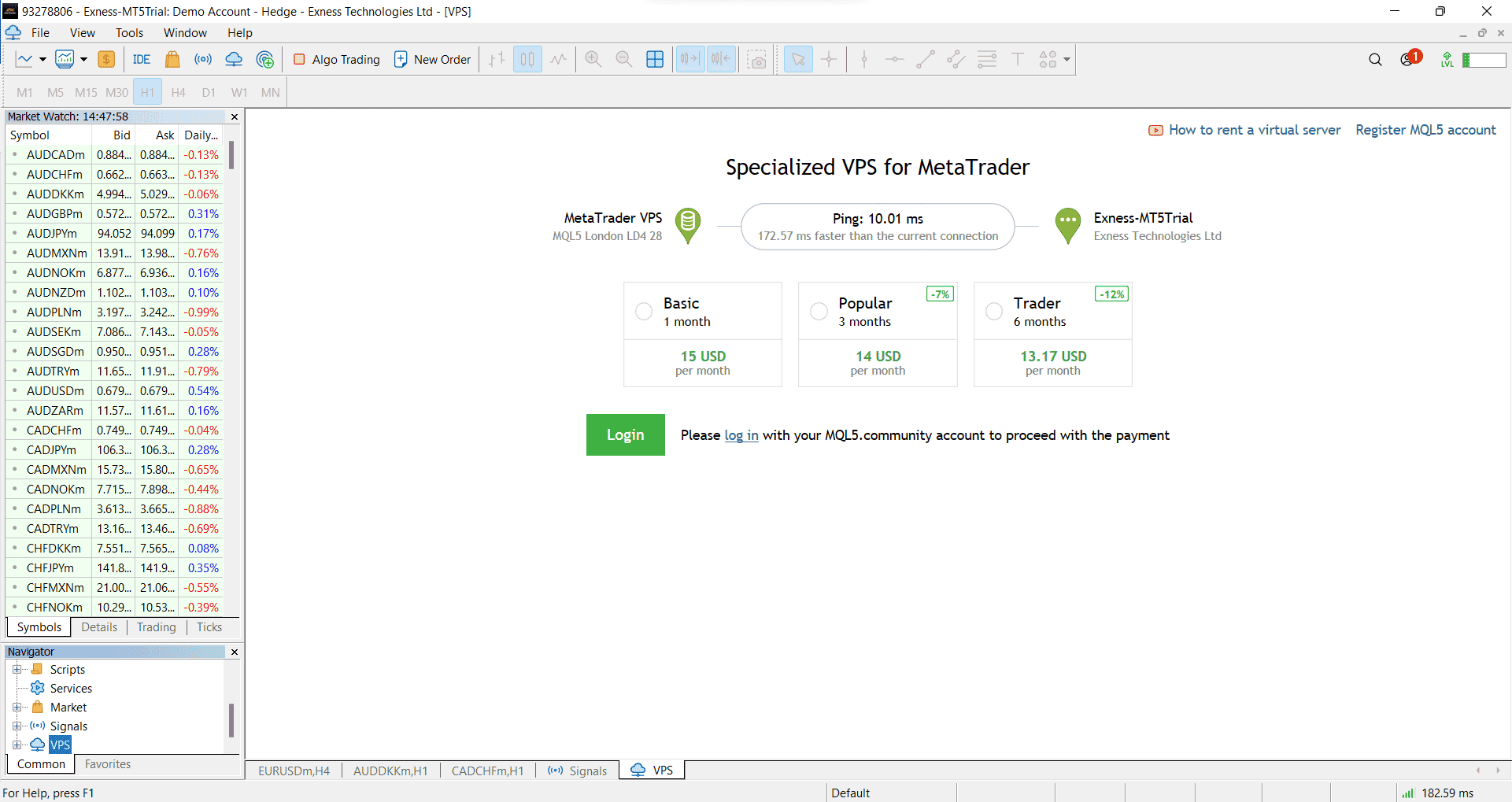Click the green Login button
The width and height of the screenshot is (1512, 802).
626,434
